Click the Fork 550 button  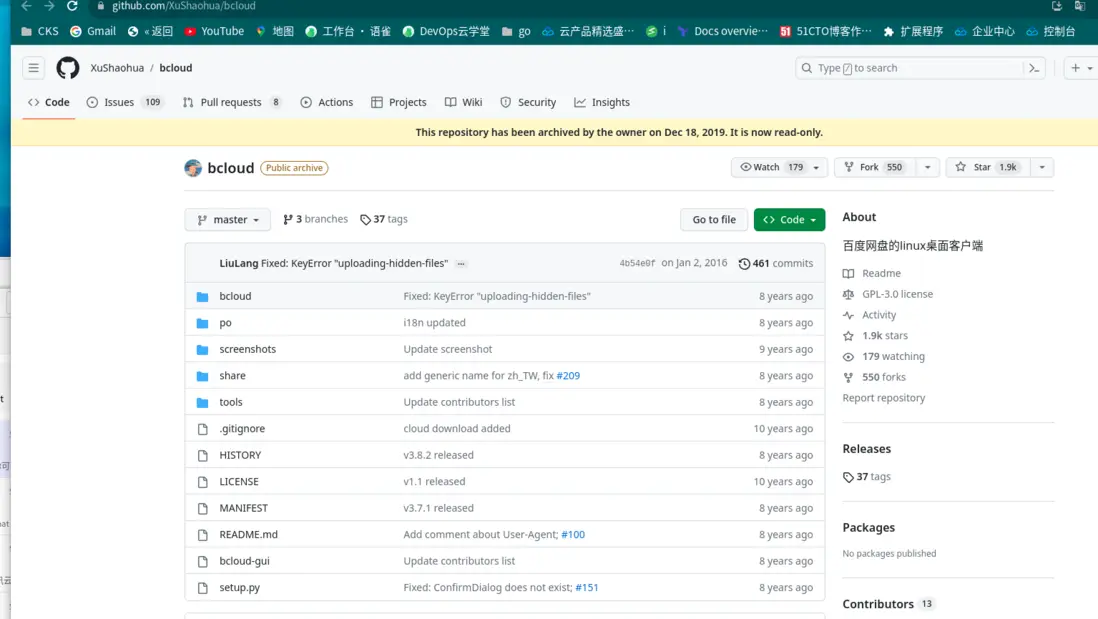point(875,167)
